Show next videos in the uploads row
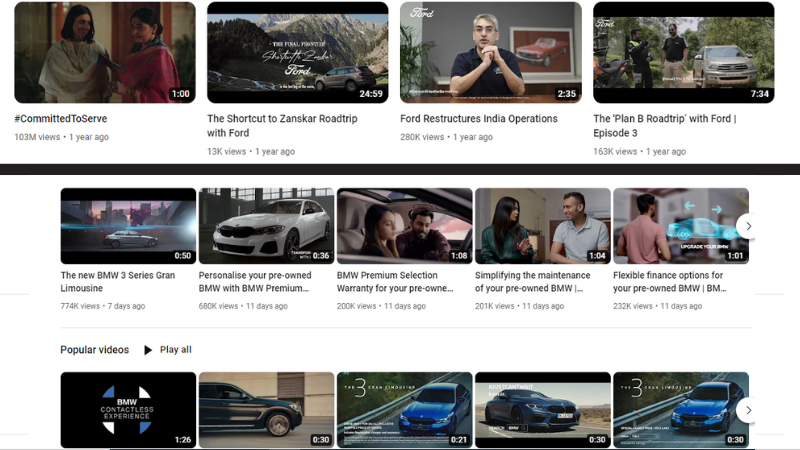 pyautogui.click(x=748, y=226)
